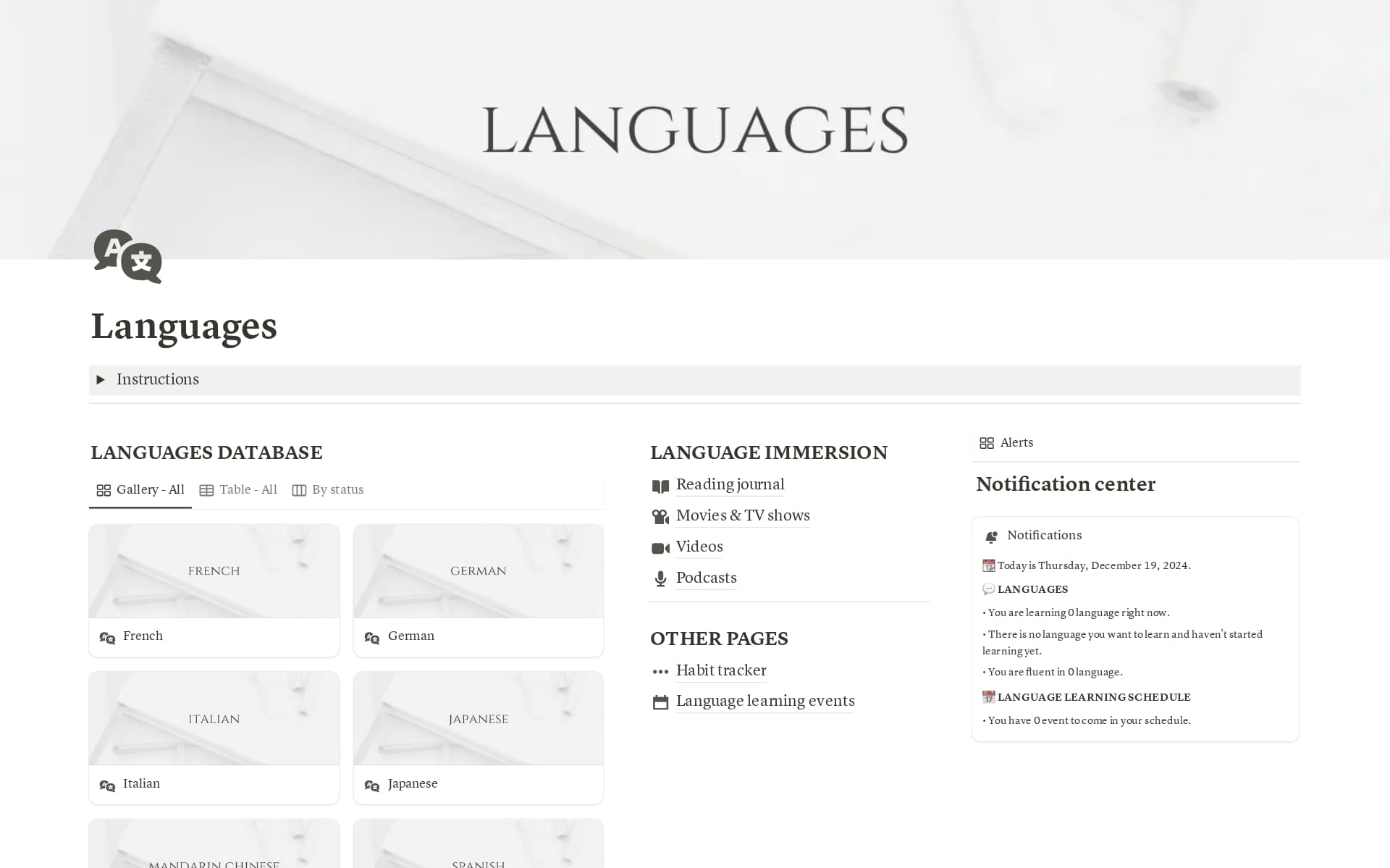Select the Gallery - All view tab
The height and width of the screenshot is (868, 1390).
pyautogui.click(x=140, y=490)
